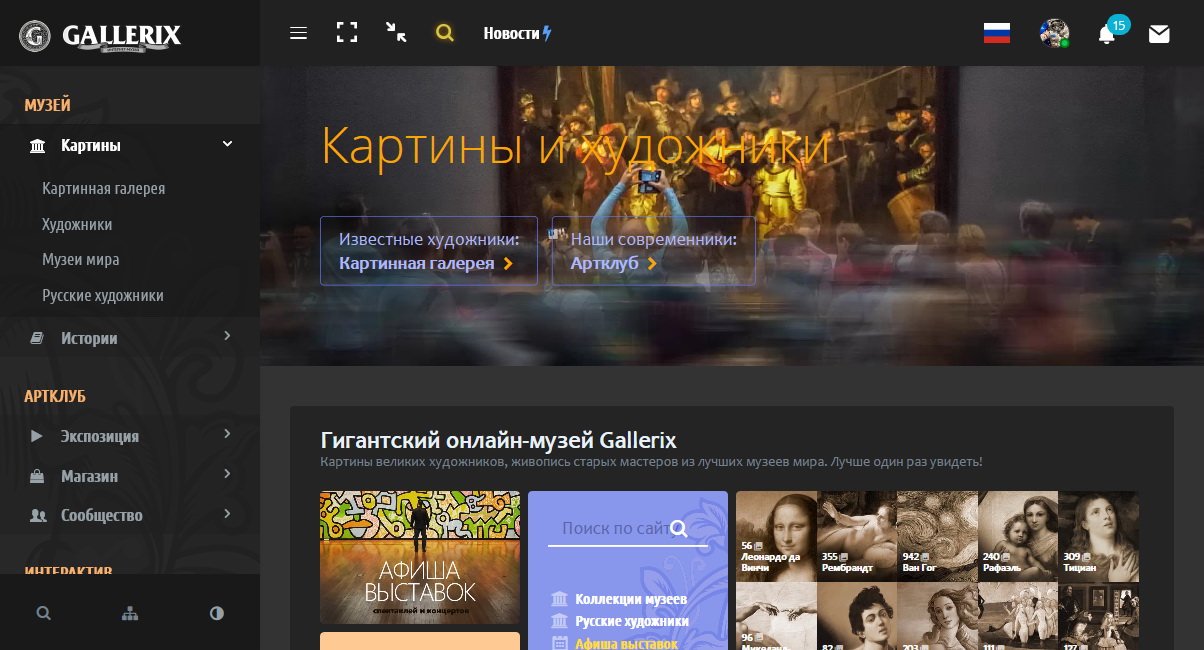Screen dimensions: 1204x650
Task: Click Гигантский онлайн-музей Gallerix heading
Action: coord(498,440)
